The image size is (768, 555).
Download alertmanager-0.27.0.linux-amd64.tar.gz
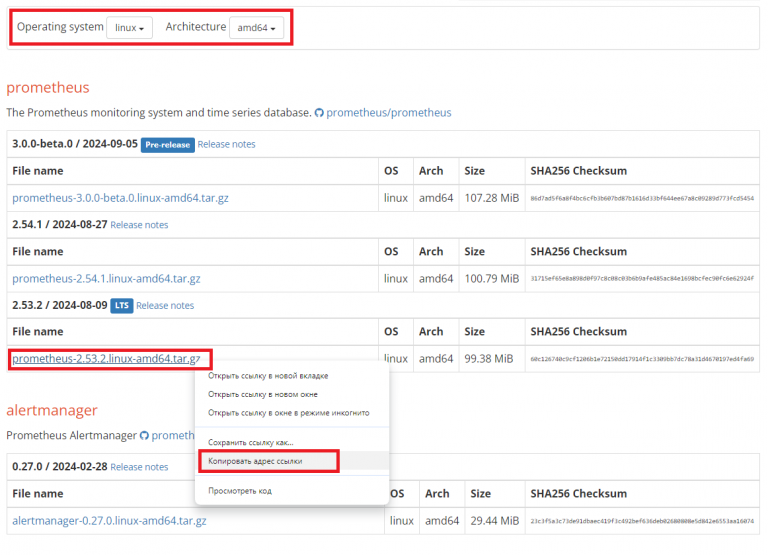(109, 521)
